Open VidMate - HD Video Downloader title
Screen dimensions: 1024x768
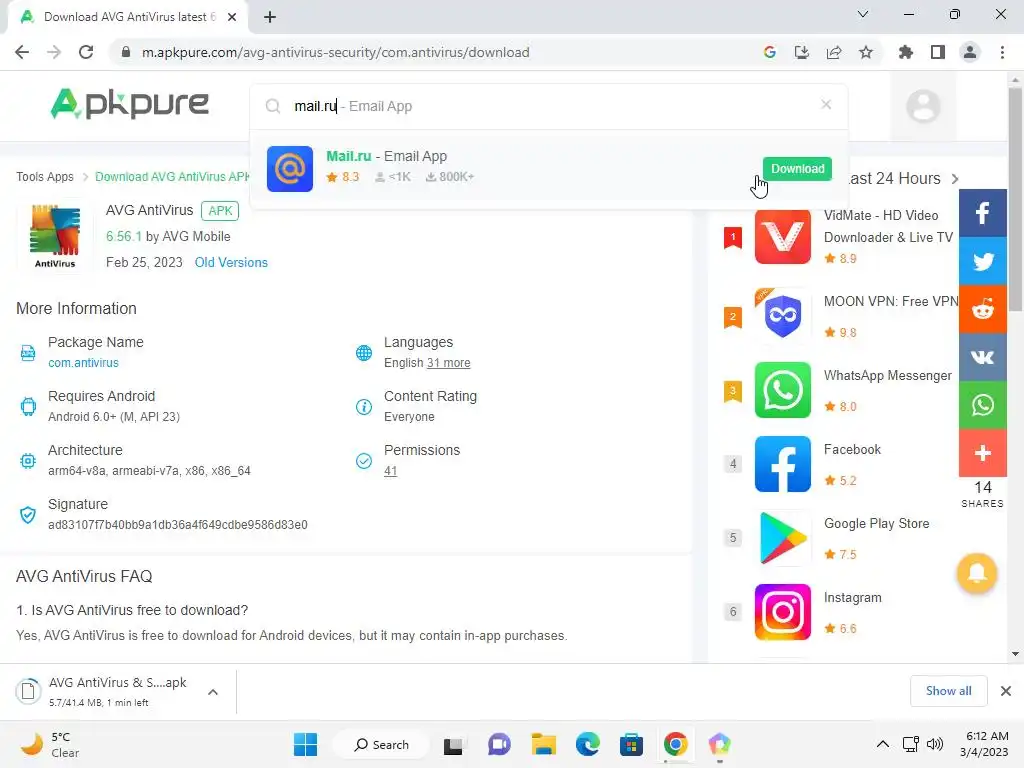pos(888,226)
